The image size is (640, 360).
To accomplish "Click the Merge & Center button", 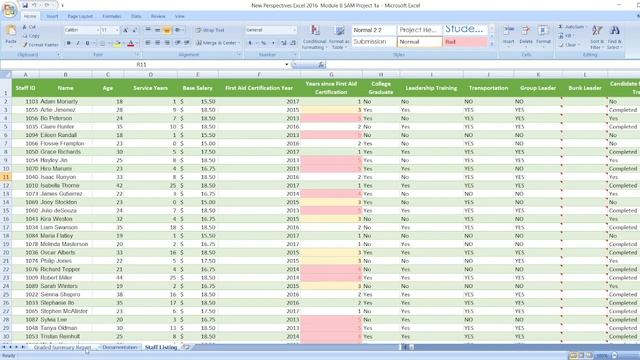I will point(216,43).
